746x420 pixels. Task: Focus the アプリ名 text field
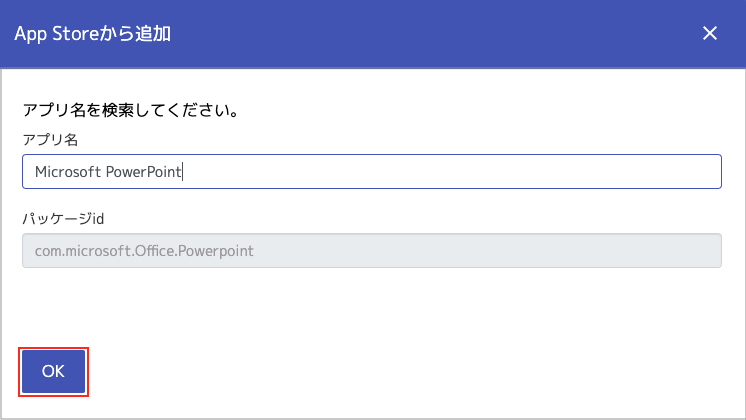point(371,171)
